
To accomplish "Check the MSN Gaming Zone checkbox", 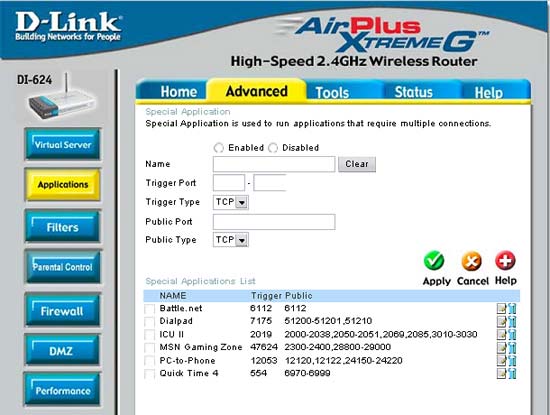I will pos(149,348).
